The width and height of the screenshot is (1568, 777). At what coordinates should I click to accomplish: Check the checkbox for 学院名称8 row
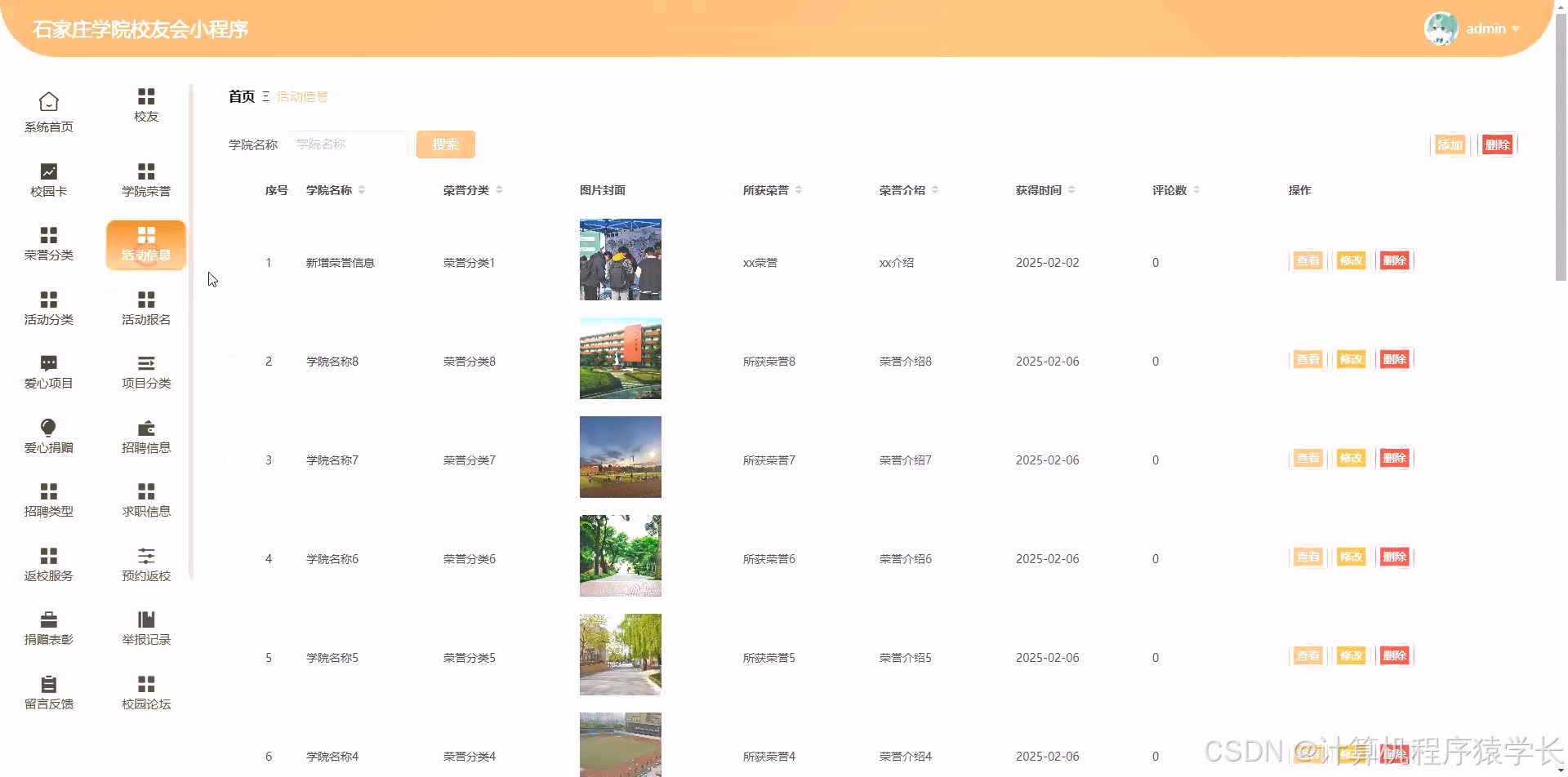click(x=231, y=361)
